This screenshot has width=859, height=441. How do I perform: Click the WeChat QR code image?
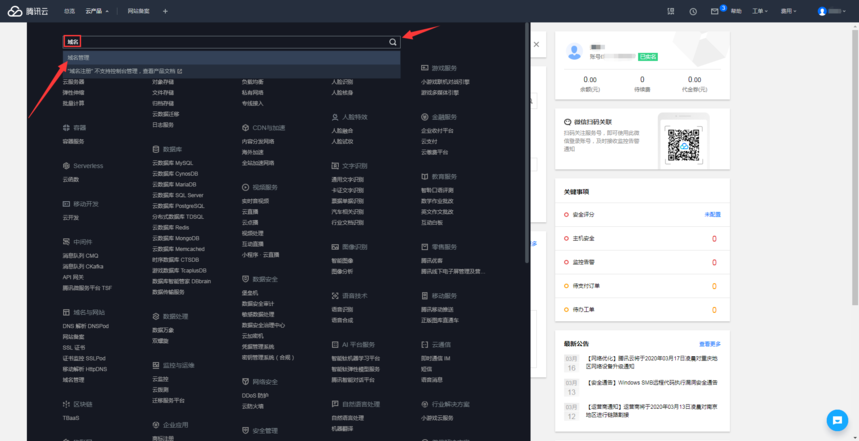(684, 143)
